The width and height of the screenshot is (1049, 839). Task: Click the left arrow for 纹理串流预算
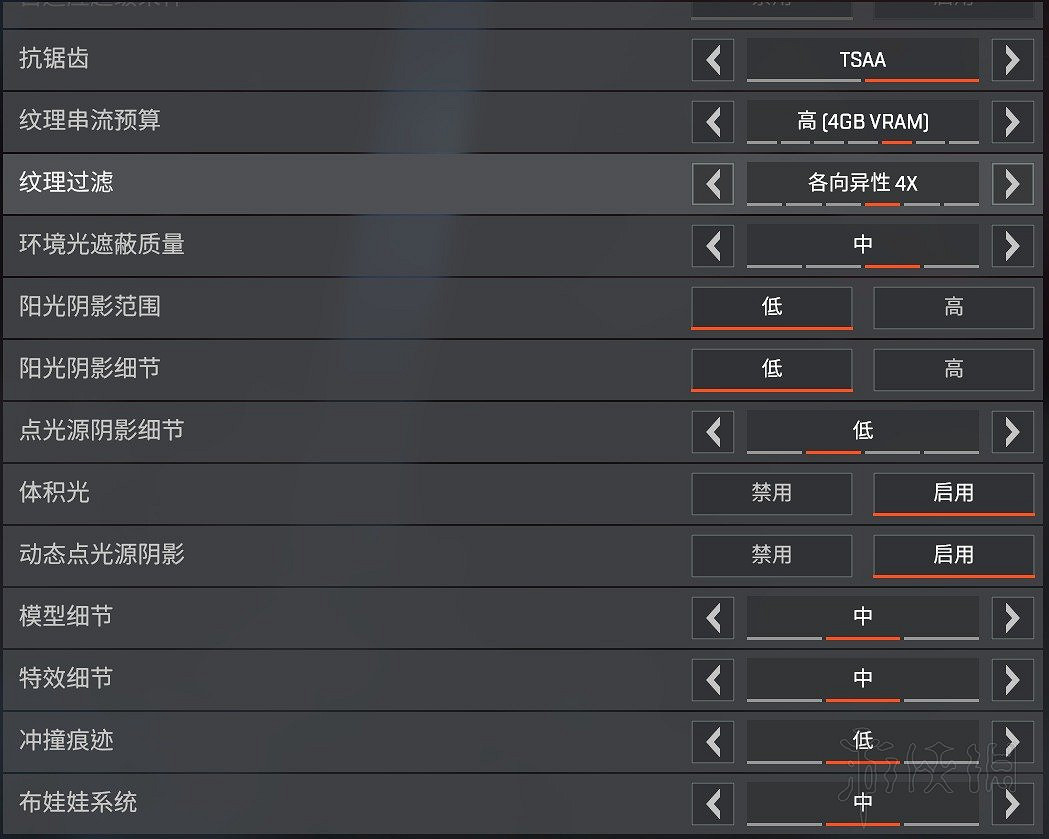pyautogui.click(x=713, y=122)
